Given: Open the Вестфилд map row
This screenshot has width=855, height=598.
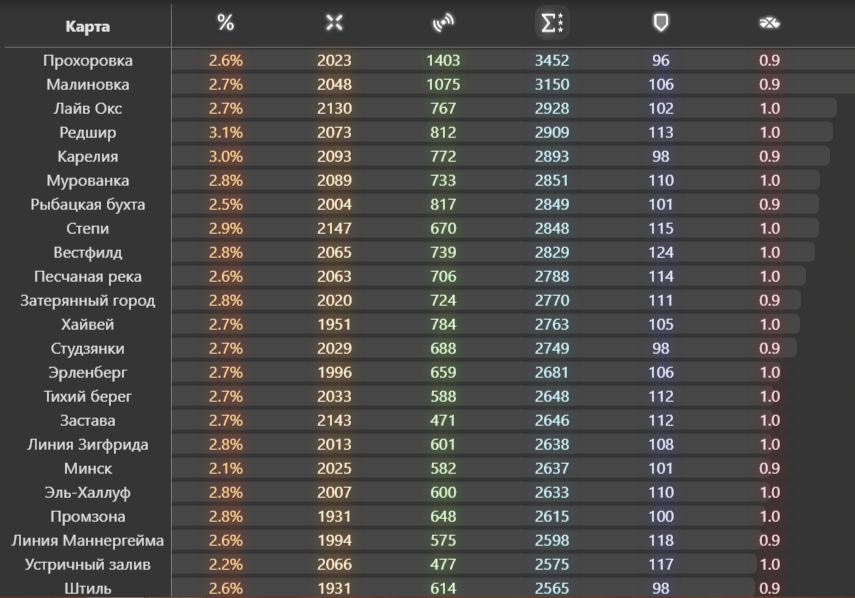Looking at the screenshot, I should coord(88,253).
